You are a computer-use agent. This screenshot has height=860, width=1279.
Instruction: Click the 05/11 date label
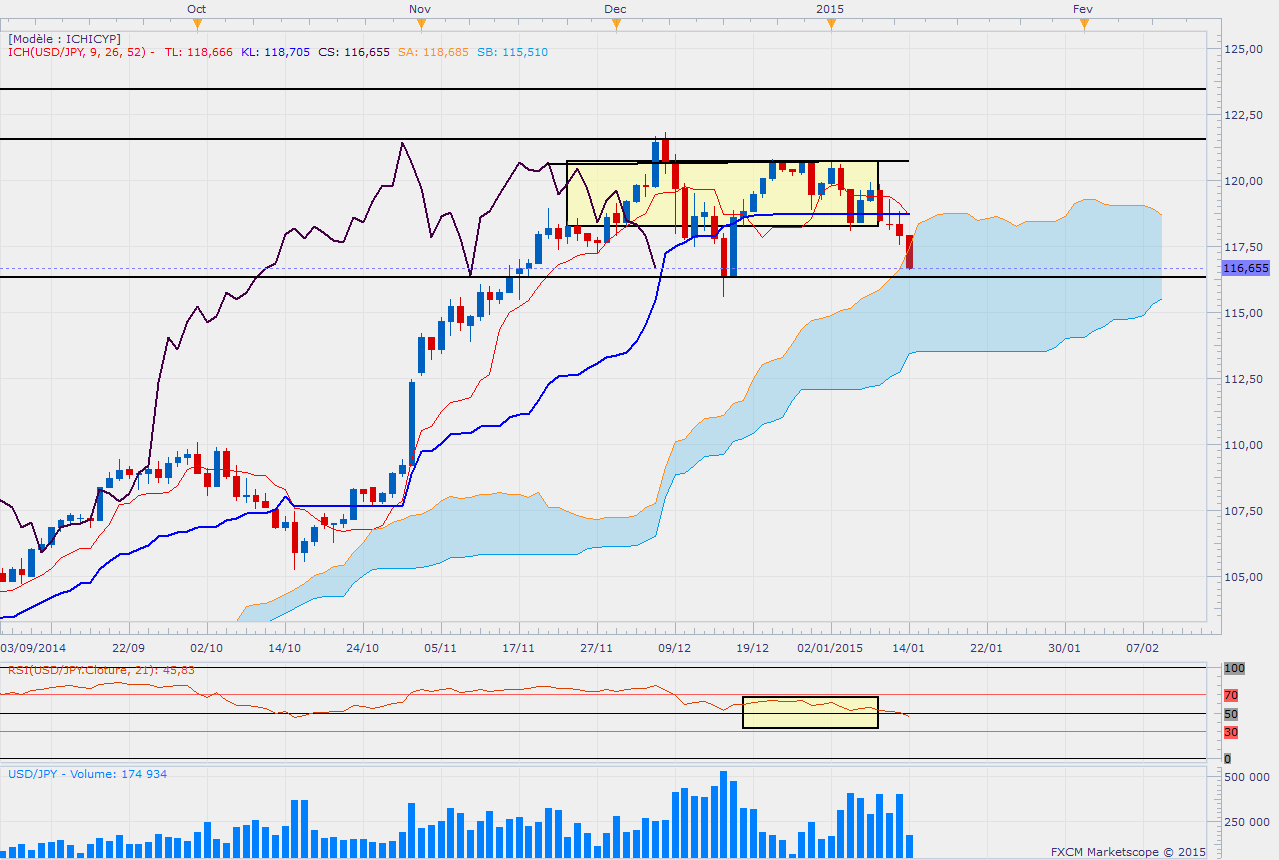click(x=440, y=648)
